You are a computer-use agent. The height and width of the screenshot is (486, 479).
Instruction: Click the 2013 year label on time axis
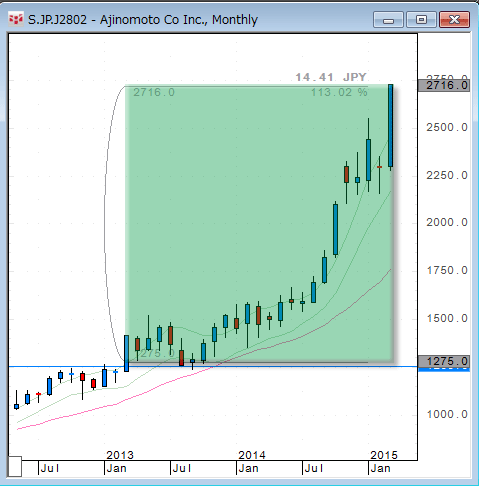point(120,455)
